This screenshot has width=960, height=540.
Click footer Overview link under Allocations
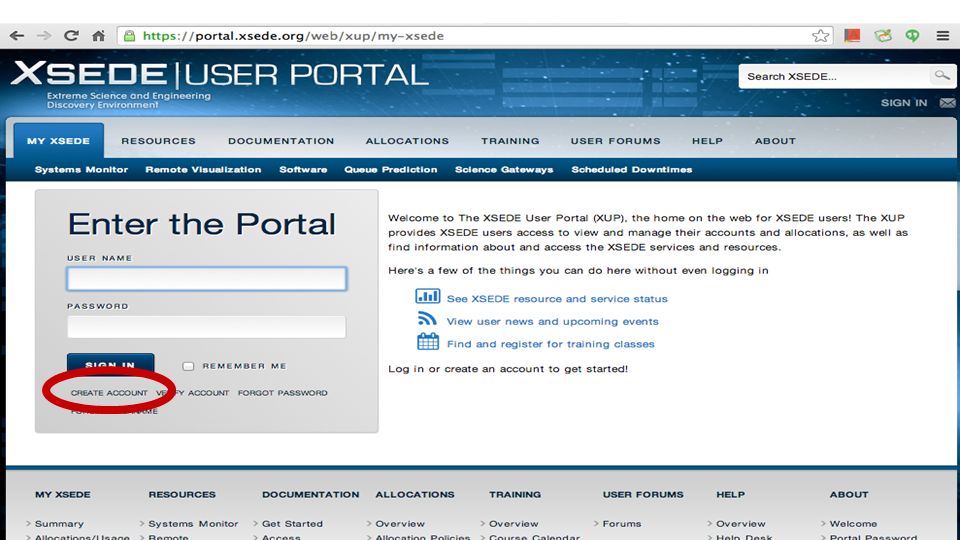[x=400, y=523]
